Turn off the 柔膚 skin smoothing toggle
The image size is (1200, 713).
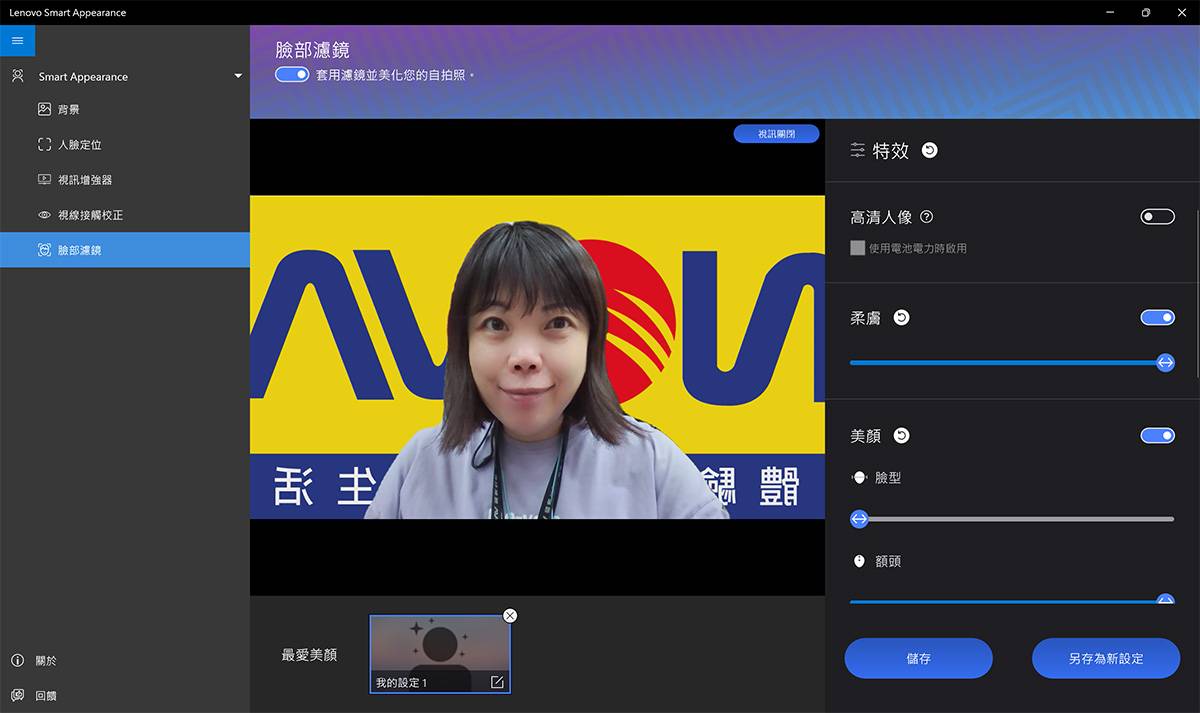pos(1157,318)
